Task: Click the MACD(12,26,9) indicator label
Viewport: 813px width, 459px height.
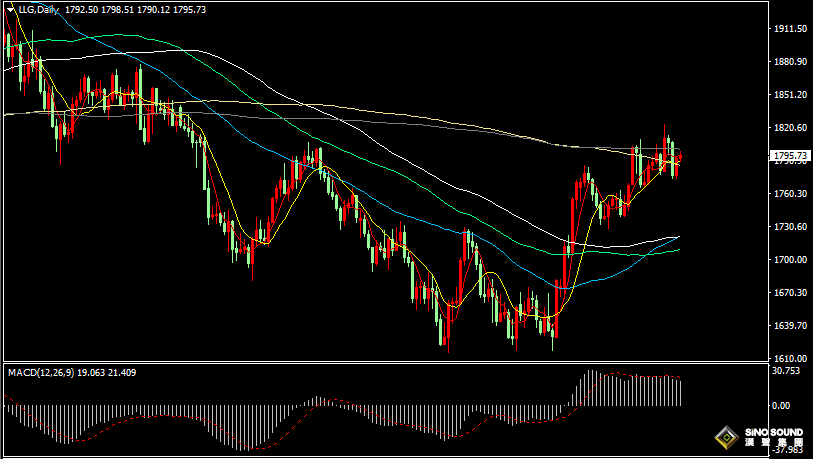Action: pos(41,372)
